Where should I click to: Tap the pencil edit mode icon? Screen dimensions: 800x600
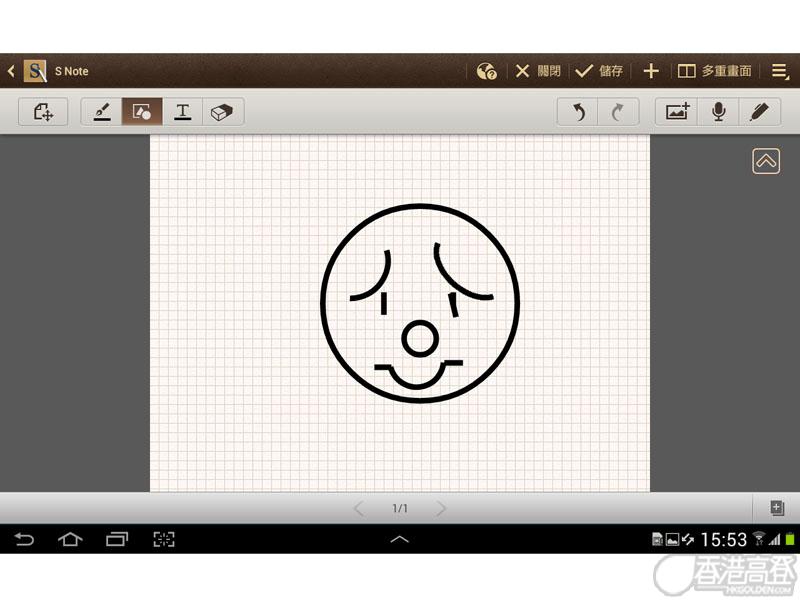(759, 112)
